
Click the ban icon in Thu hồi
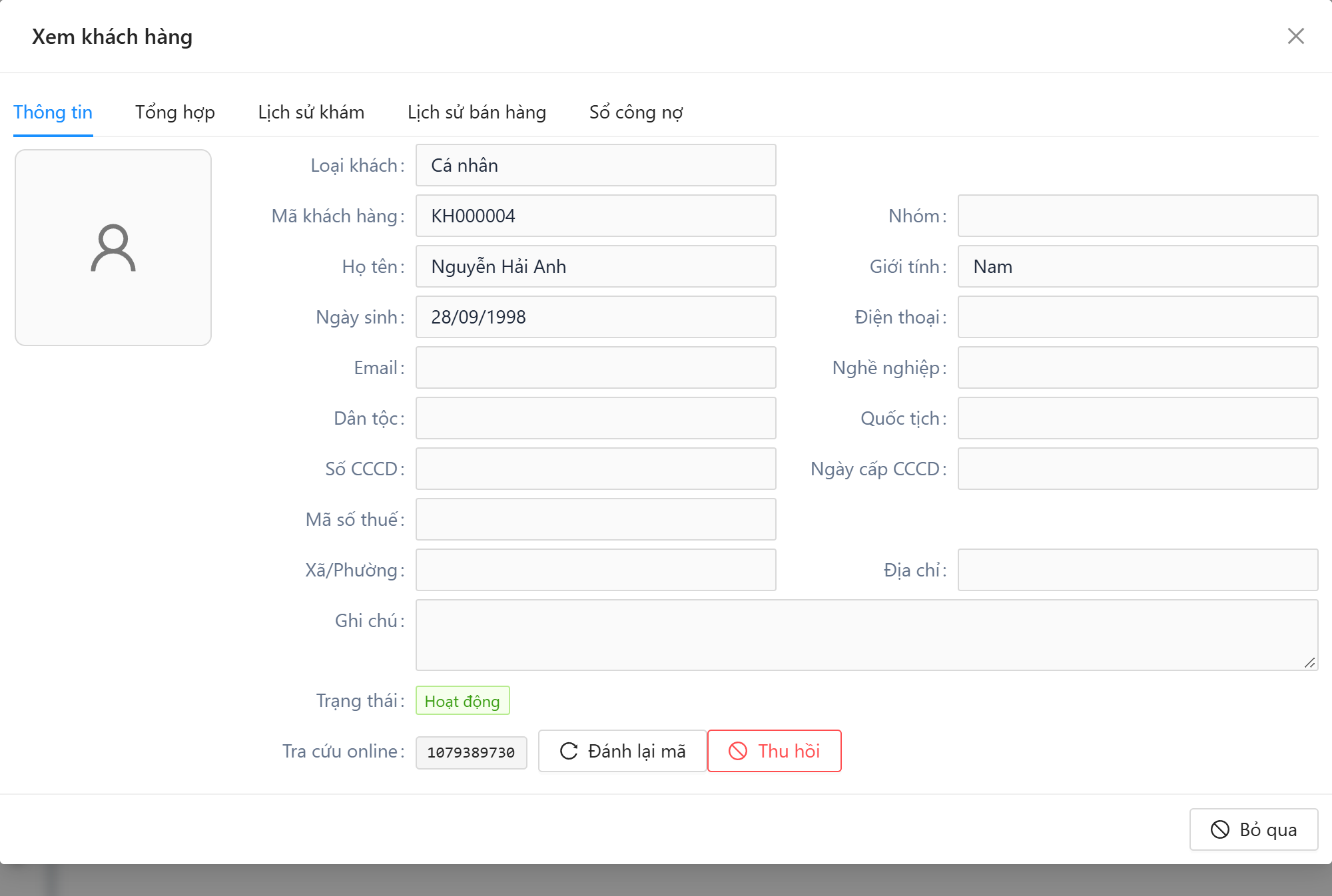738,751
